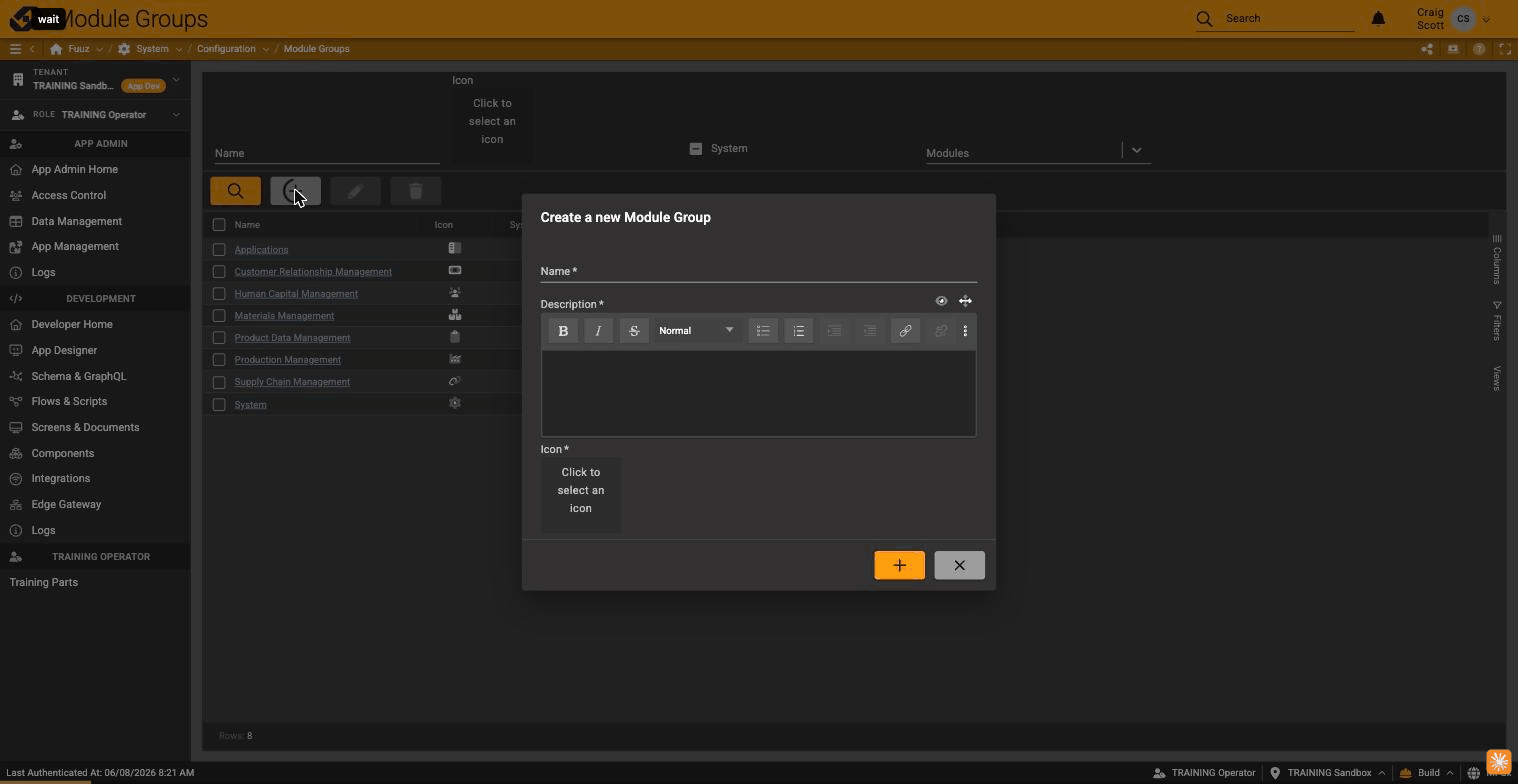Open the Configuration breadcrumb dropdown
The width and height of the screenshot is (1518, 784).
click(265, 49)
